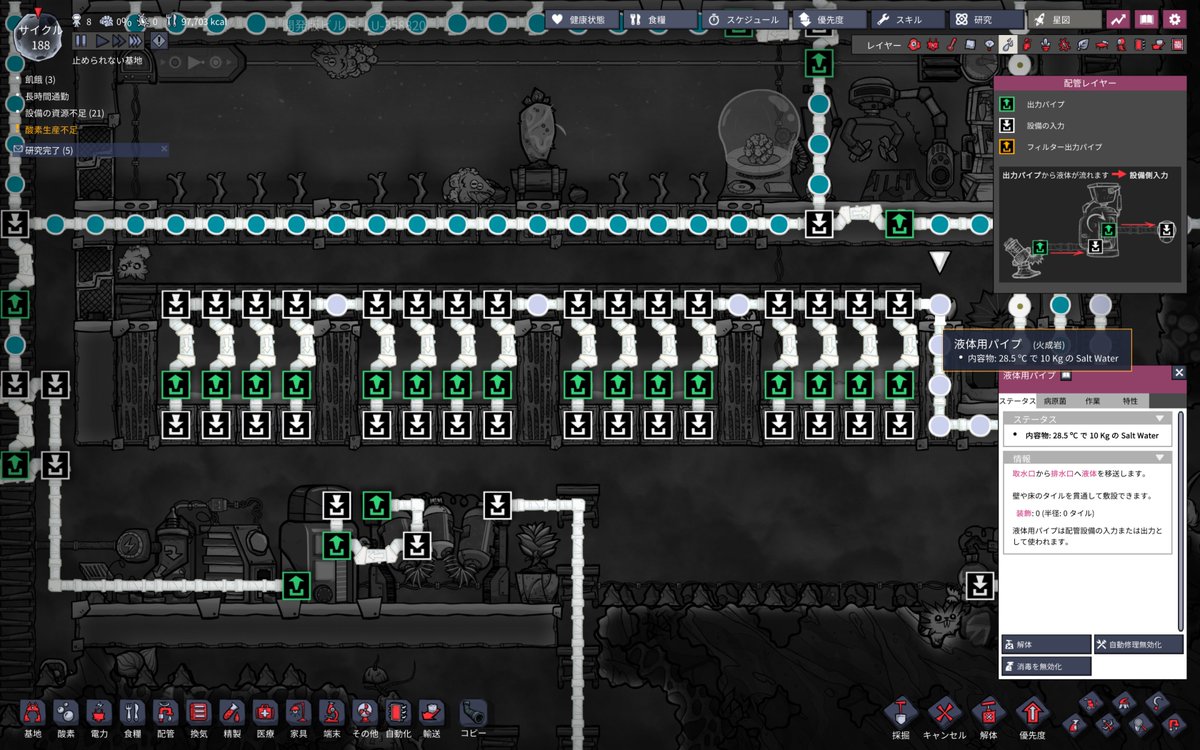Show the rooms overlay
The image size is (1200, 750).
pyautogui.click(x=1101, y=45)
